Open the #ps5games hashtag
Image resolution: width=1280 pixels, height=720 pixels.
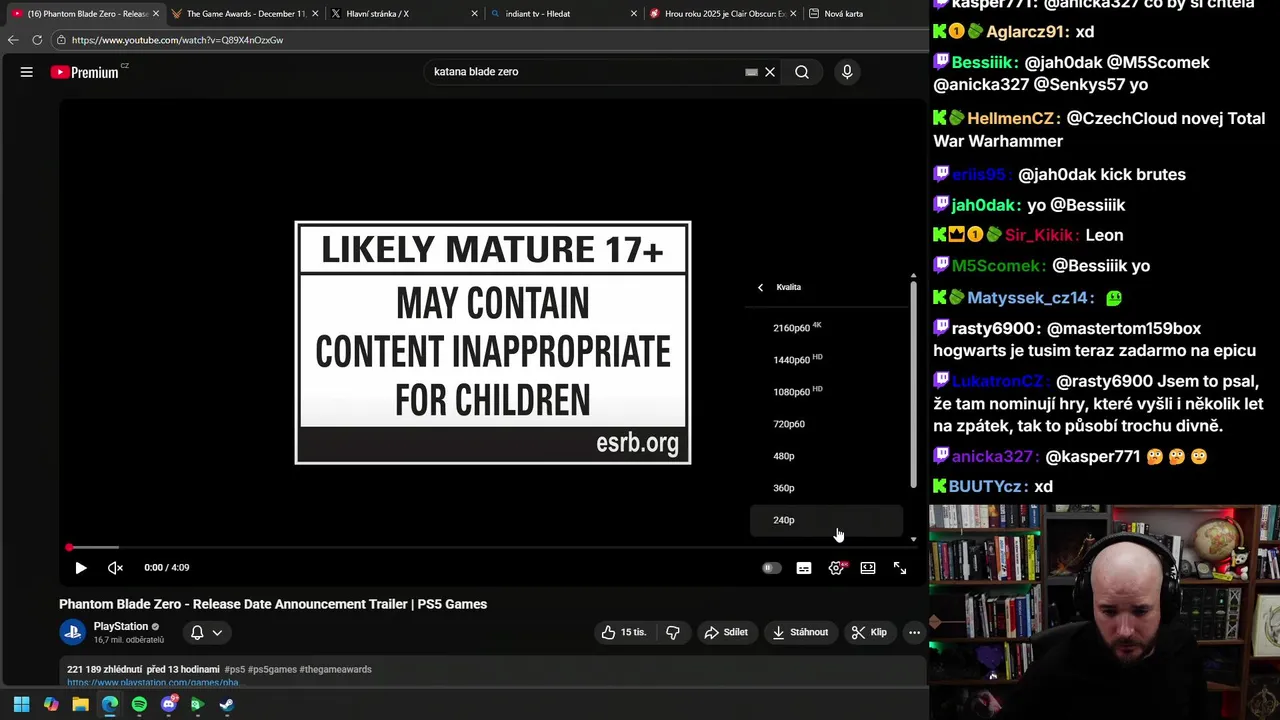coord(271,669)
